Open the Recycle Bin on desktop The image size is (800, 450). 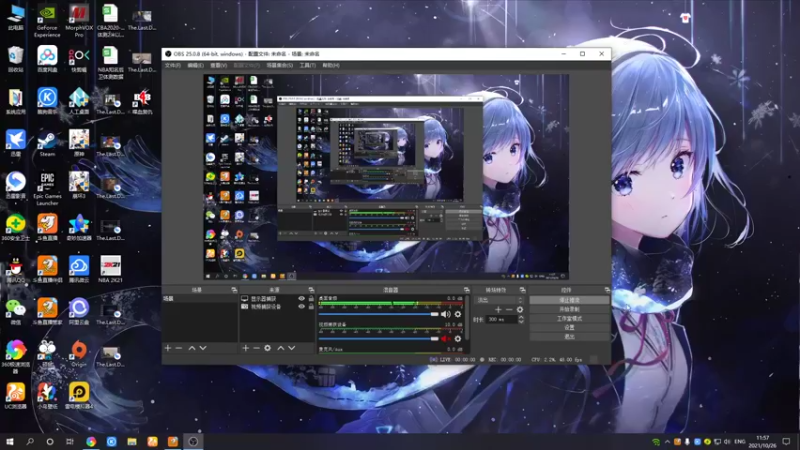(x=15, y=59)
